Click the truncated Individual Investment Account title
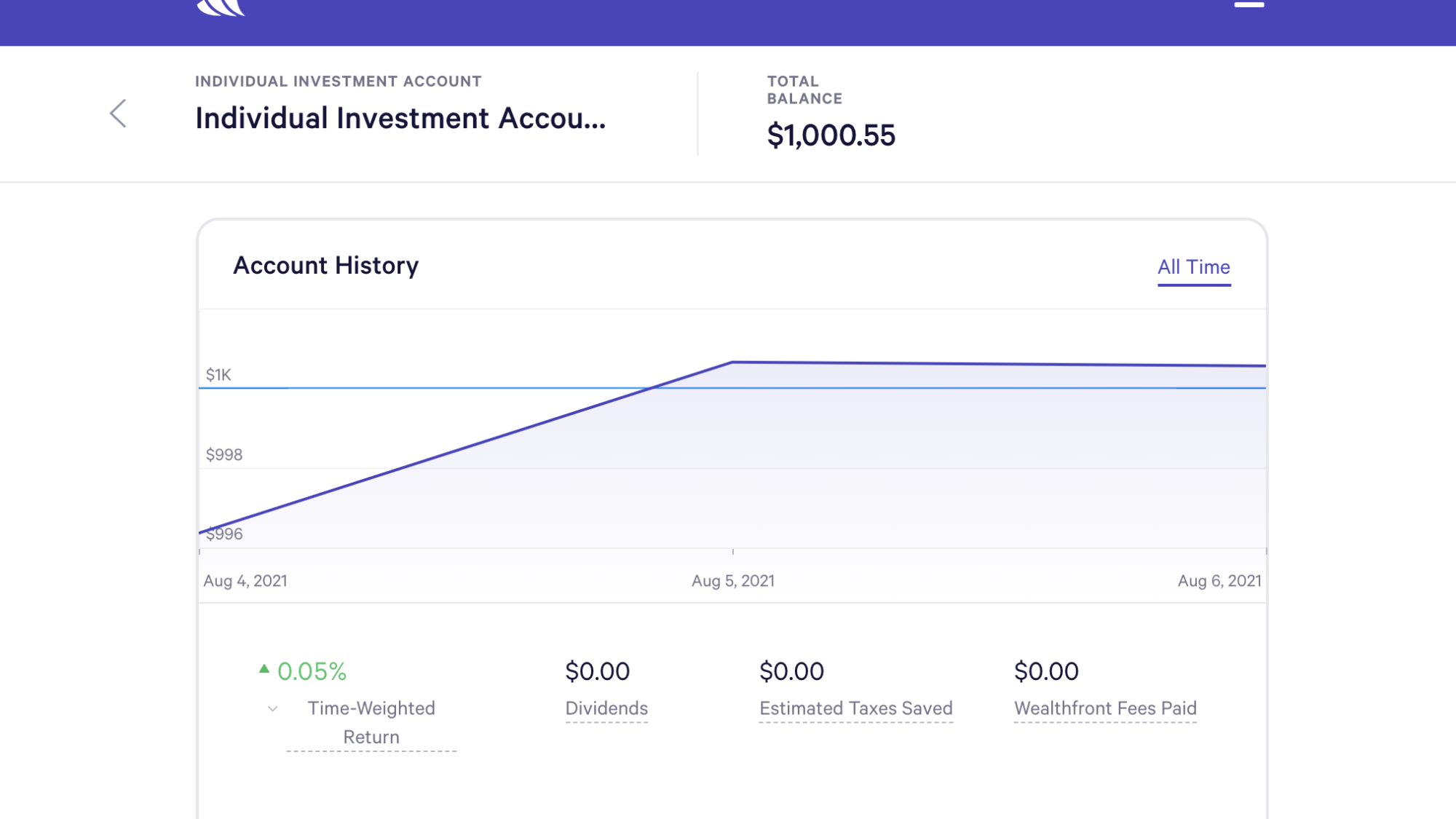Image resolution: width=1456 pixels, height=819 pixels. pyautogui.click(x=400, y=118)
